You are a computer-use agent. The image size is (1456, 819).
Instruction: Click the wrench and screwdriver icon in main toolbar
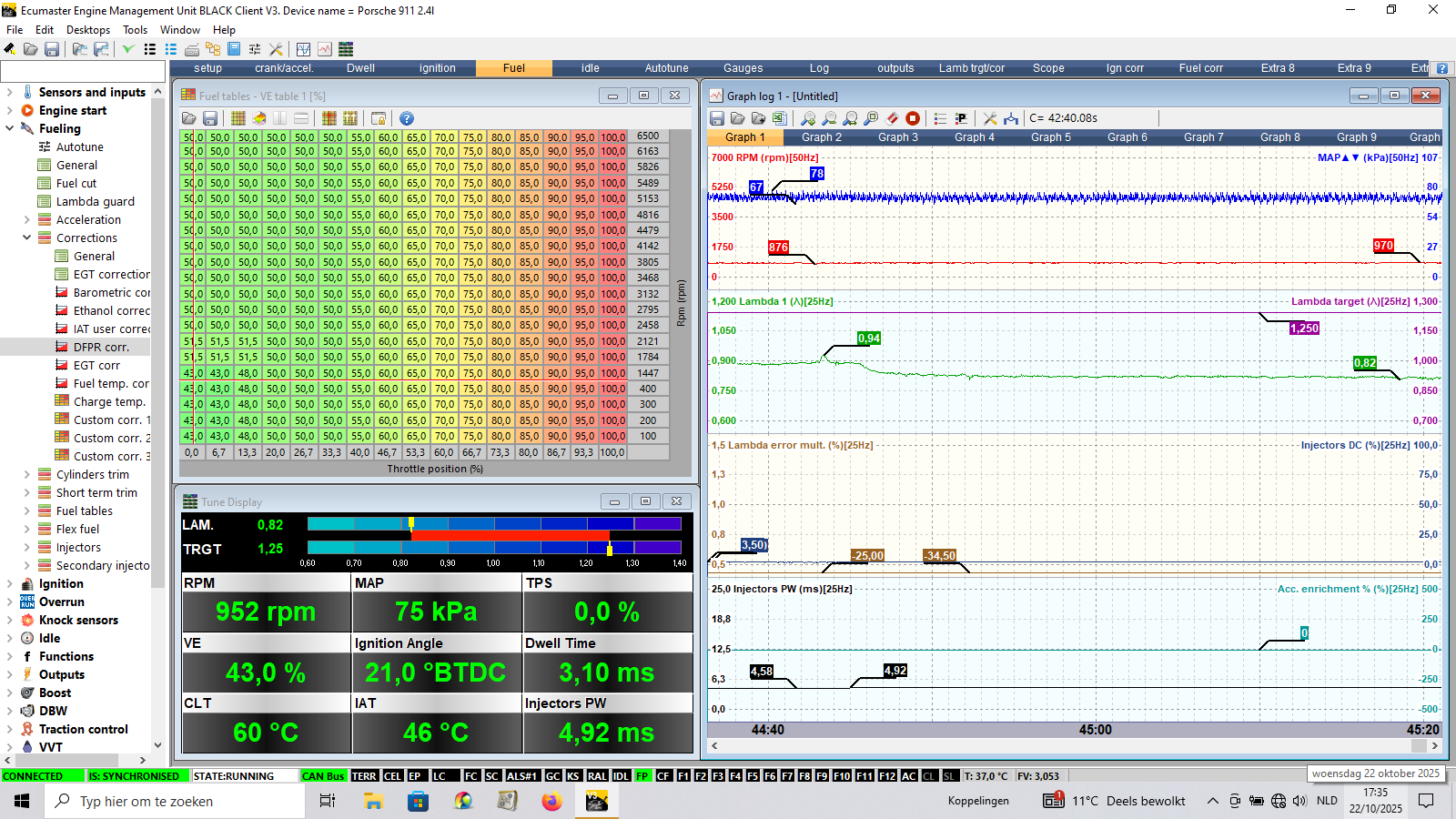(276, 49)
